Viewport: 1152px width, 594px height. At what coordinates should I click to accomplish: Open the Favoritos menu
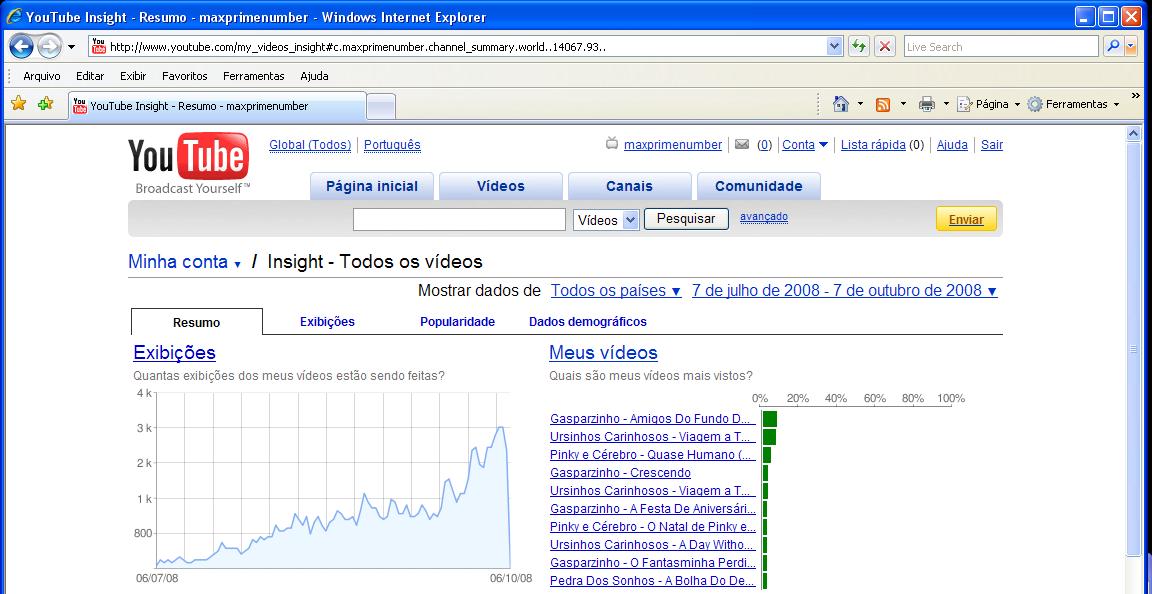pos(184,76)
